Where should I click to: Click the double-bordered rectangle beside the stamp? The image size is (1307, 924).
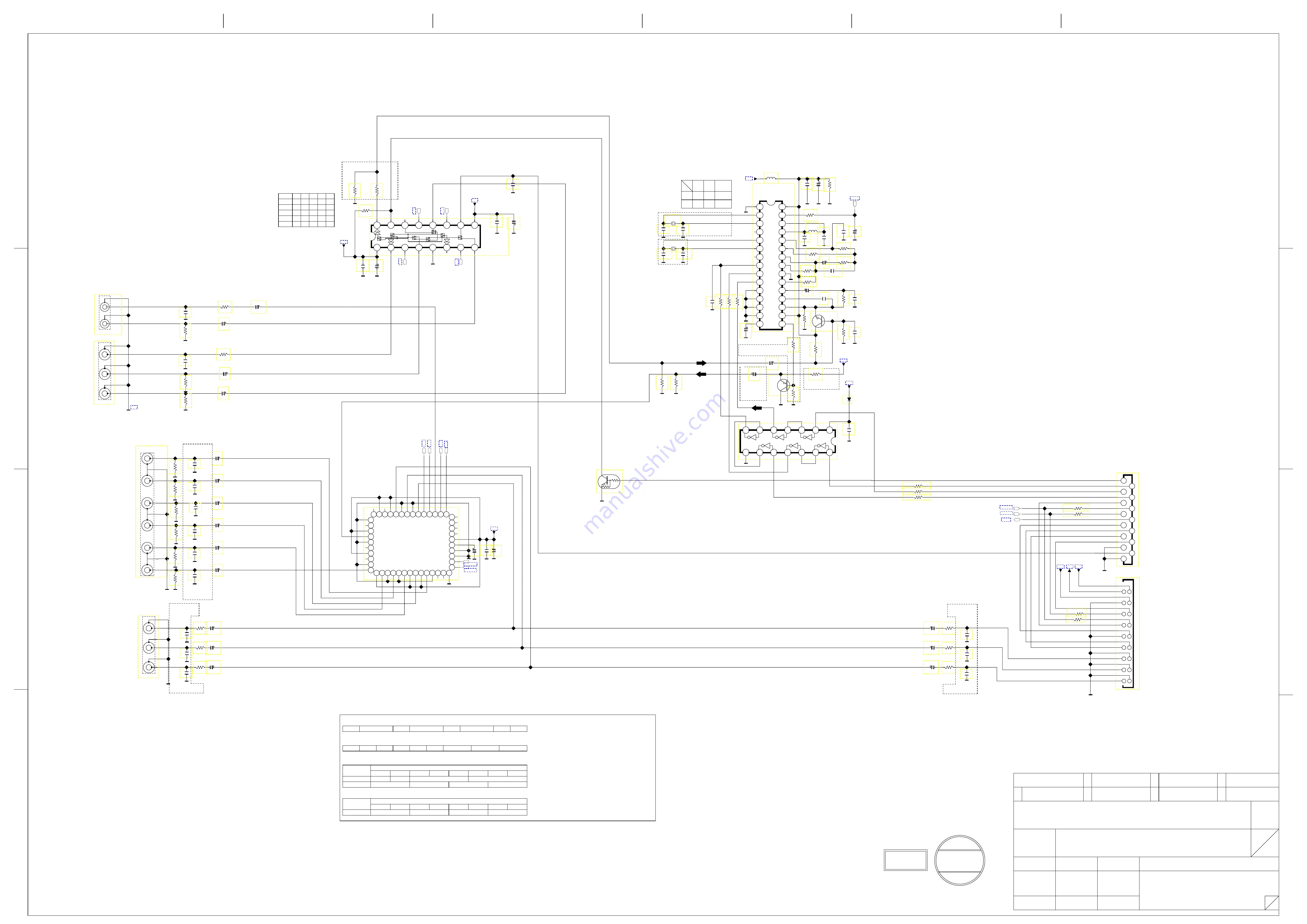click(x=906, y=860)
